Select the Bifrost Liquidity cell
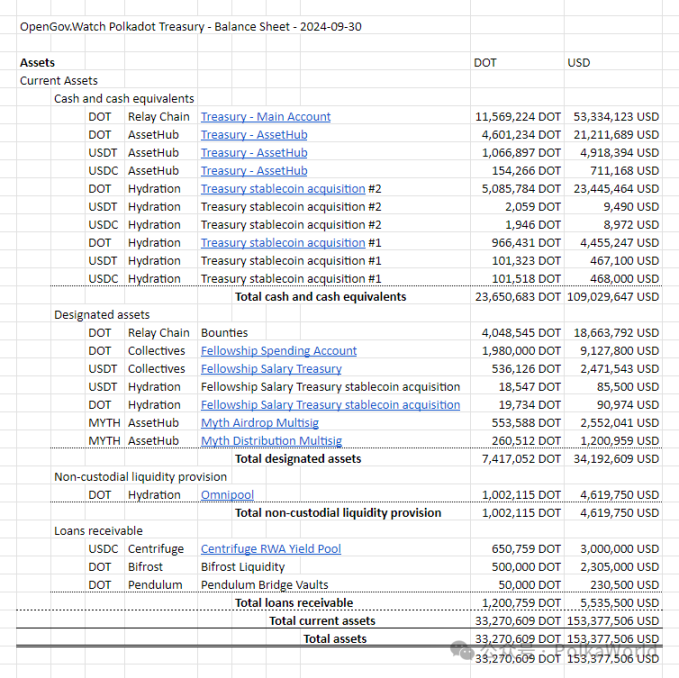The image size is (679, 678). point(242,567)
